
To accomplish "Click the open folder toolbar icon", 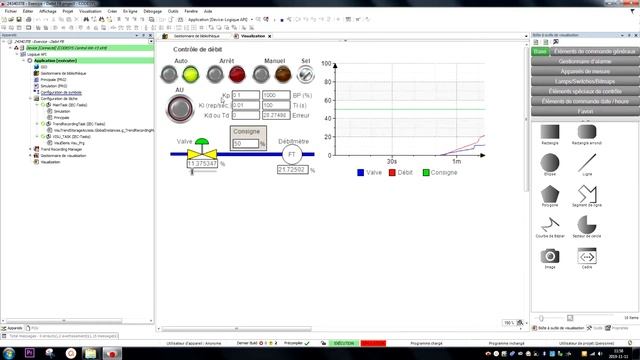I will [11, 19].
